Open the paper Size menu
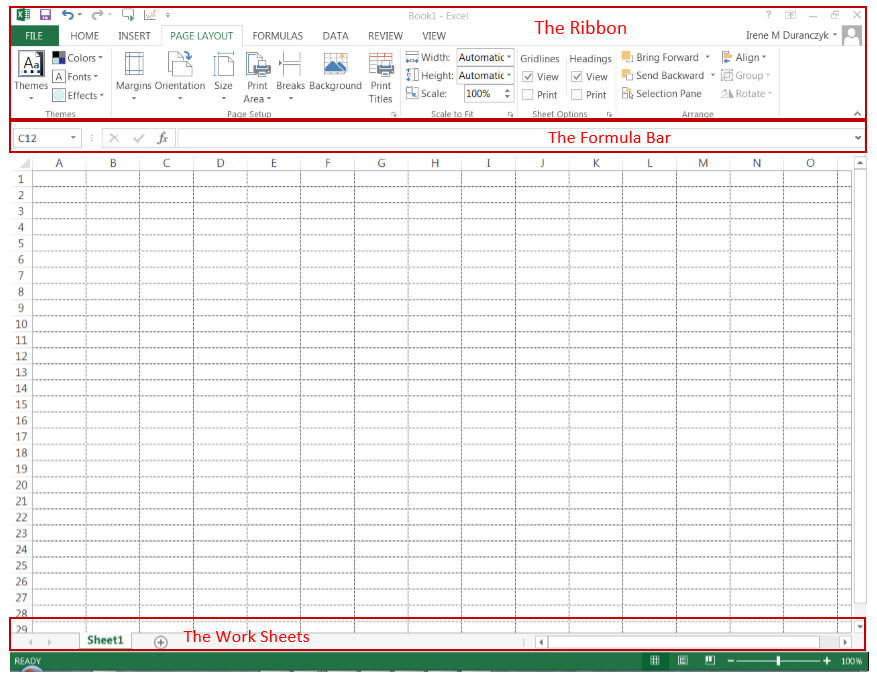Screen dimensions: 877x679 pos(223,76)
